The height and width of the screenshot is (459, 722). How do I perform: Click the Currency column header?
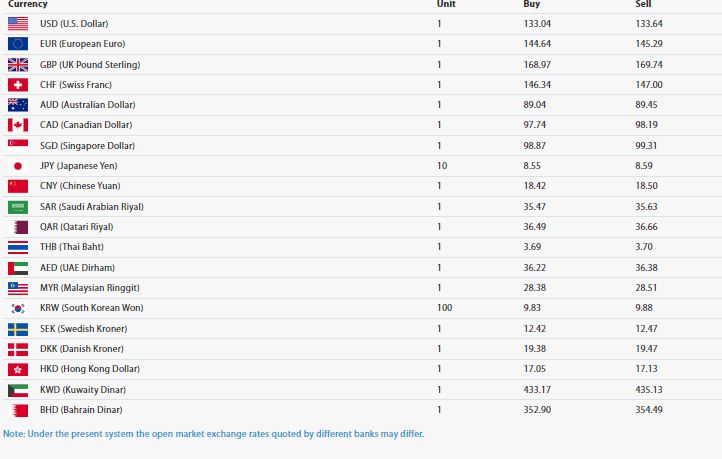tap(28, 4)
